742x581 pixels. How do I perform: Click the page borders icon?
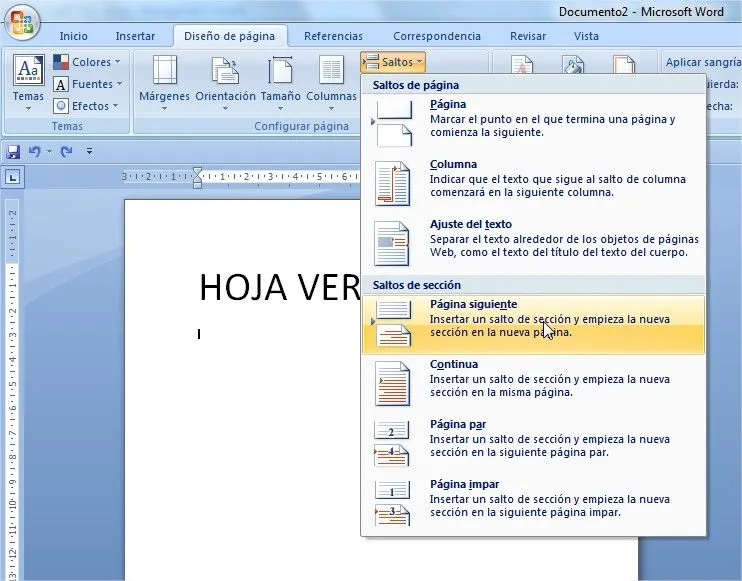tap(624, 64)
